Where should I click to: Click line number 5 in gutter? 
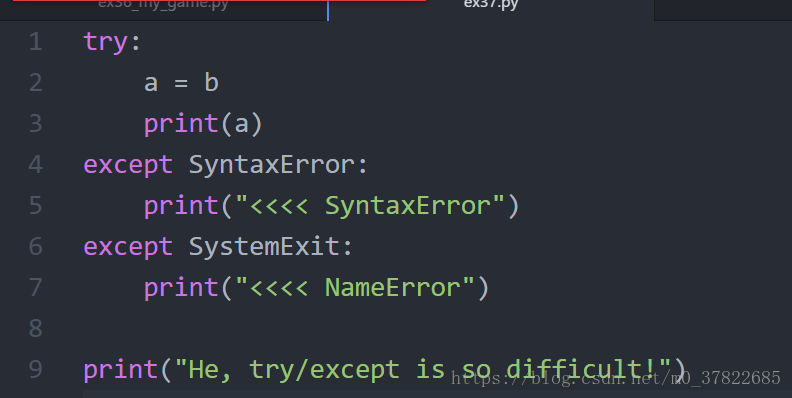(35, 206)
